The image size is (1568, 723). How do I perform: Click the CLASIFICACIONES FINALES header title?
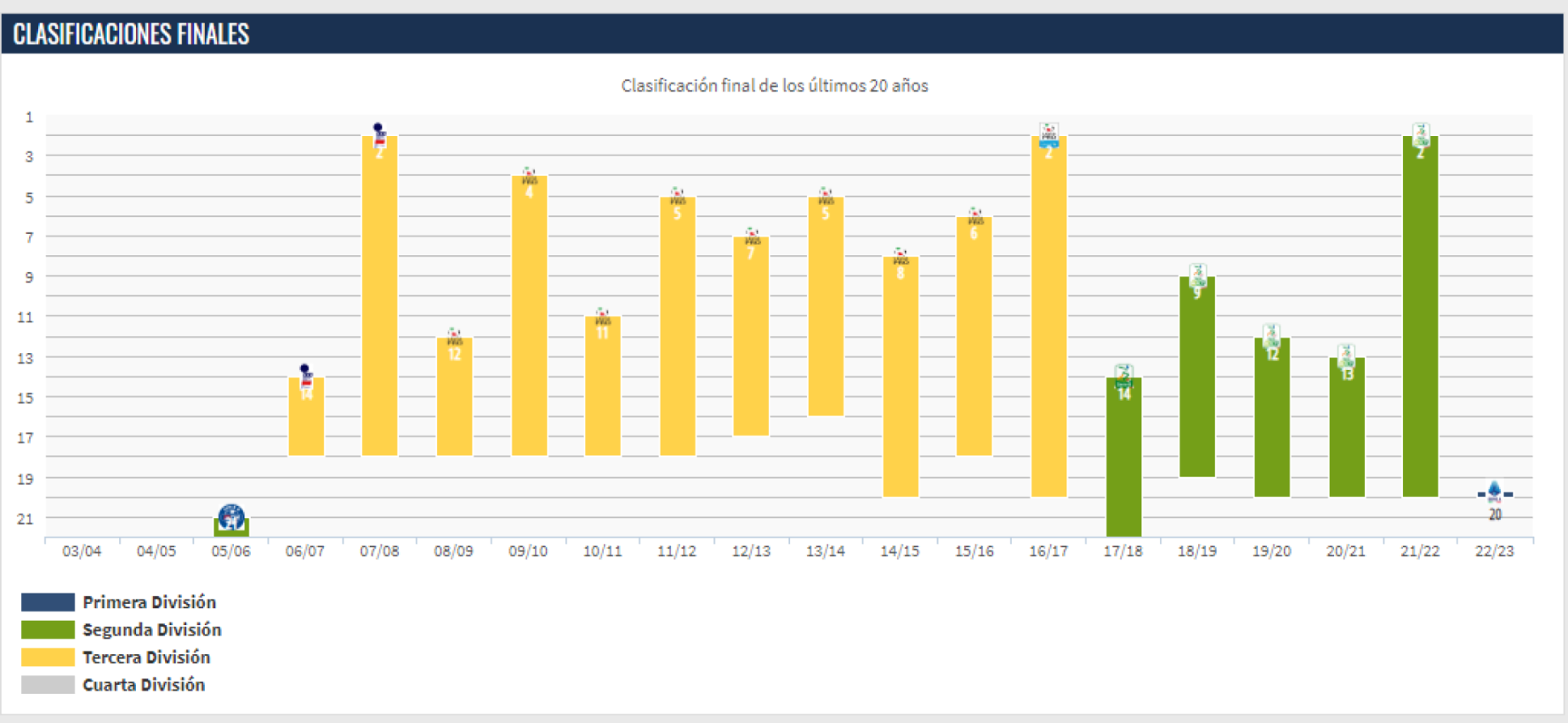131,34
